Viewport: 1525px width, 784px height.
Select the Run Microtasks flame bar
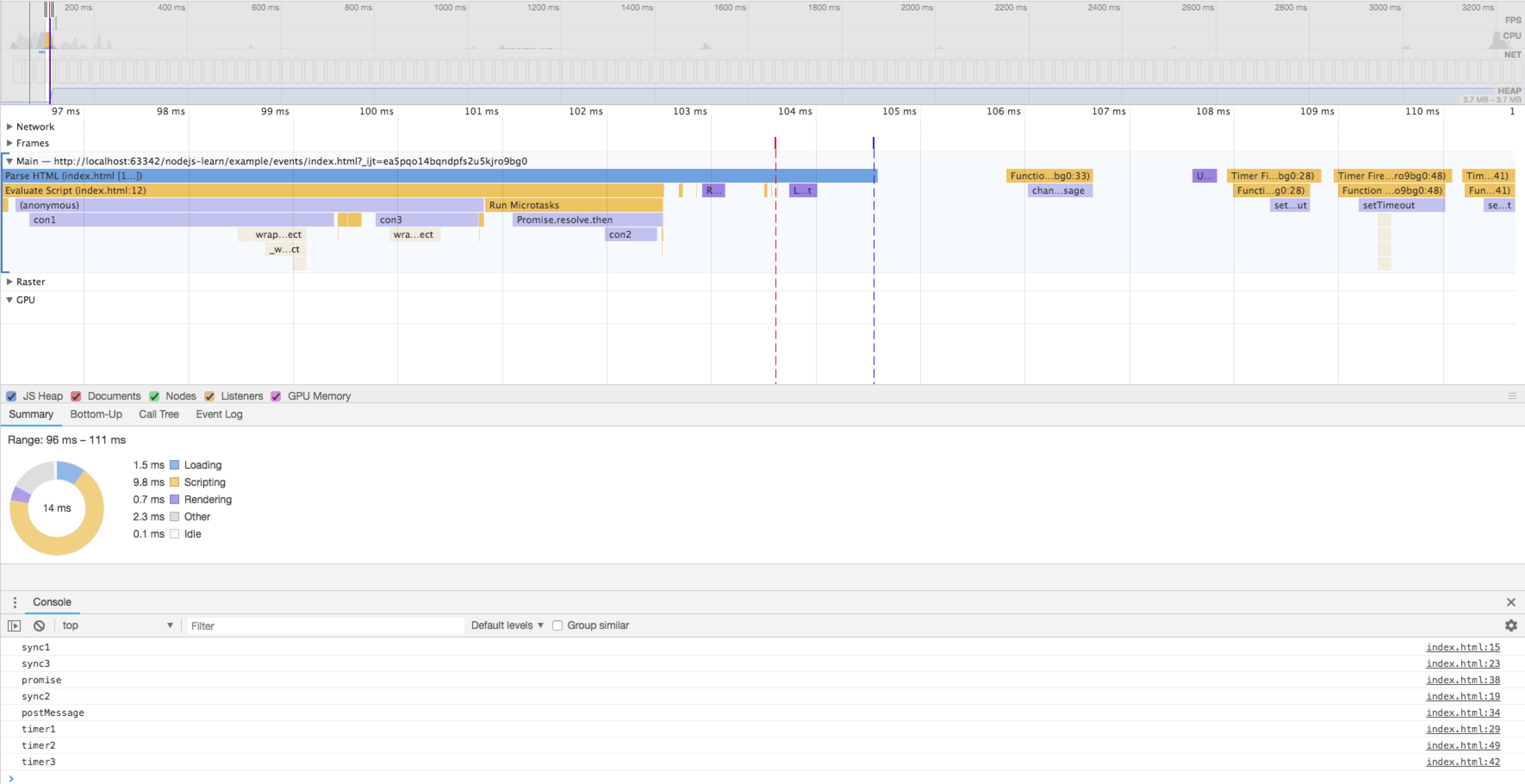point(574,205)
